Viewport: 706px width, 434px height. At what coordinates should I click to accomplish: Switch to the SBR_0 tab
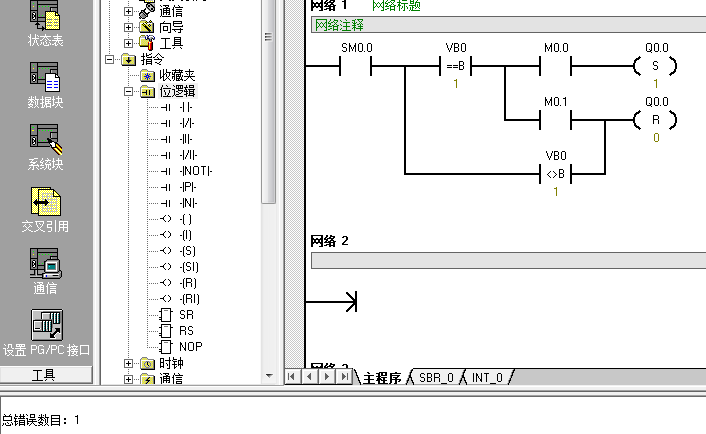pyautogui.click(x=436, y=378)
